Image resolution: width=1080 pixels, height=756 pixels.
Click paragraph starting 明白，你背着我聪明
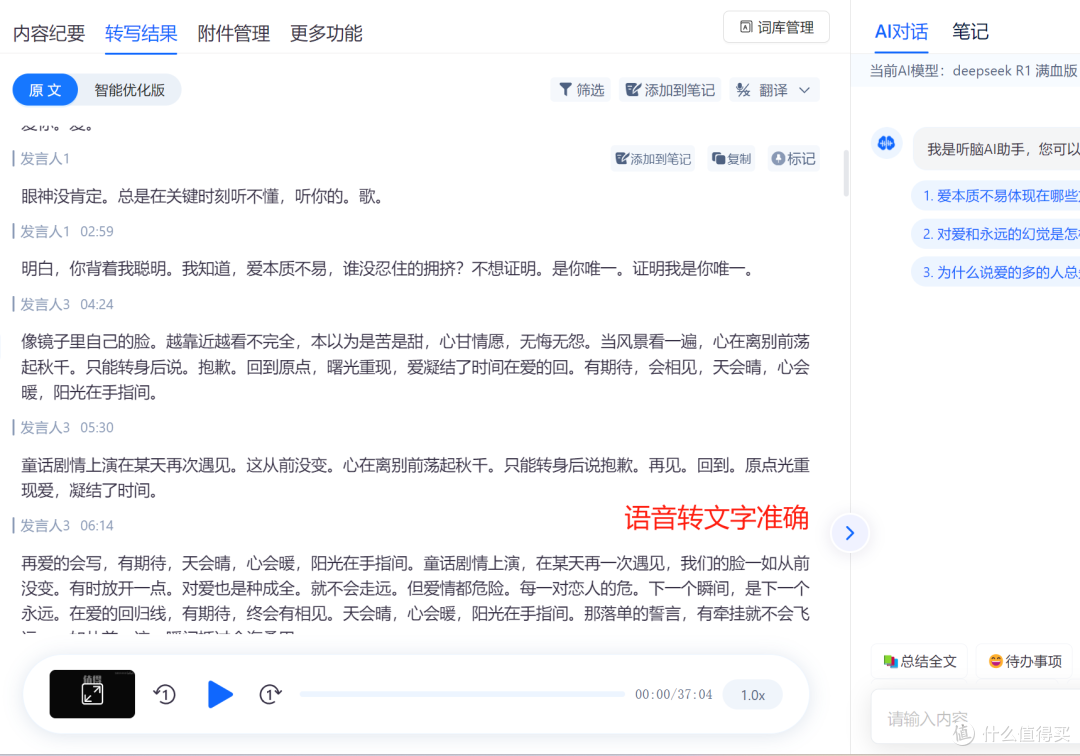pyautogui.click(x=389, y=269)
